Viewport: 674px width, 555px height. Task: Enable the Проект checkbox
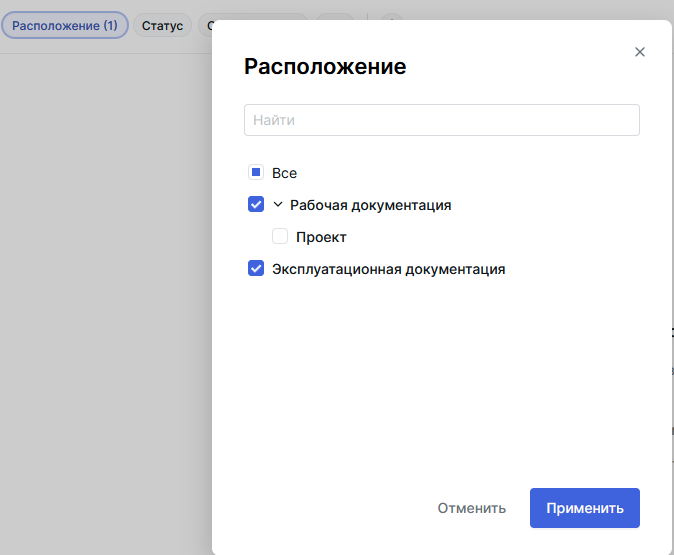[280, 237]
